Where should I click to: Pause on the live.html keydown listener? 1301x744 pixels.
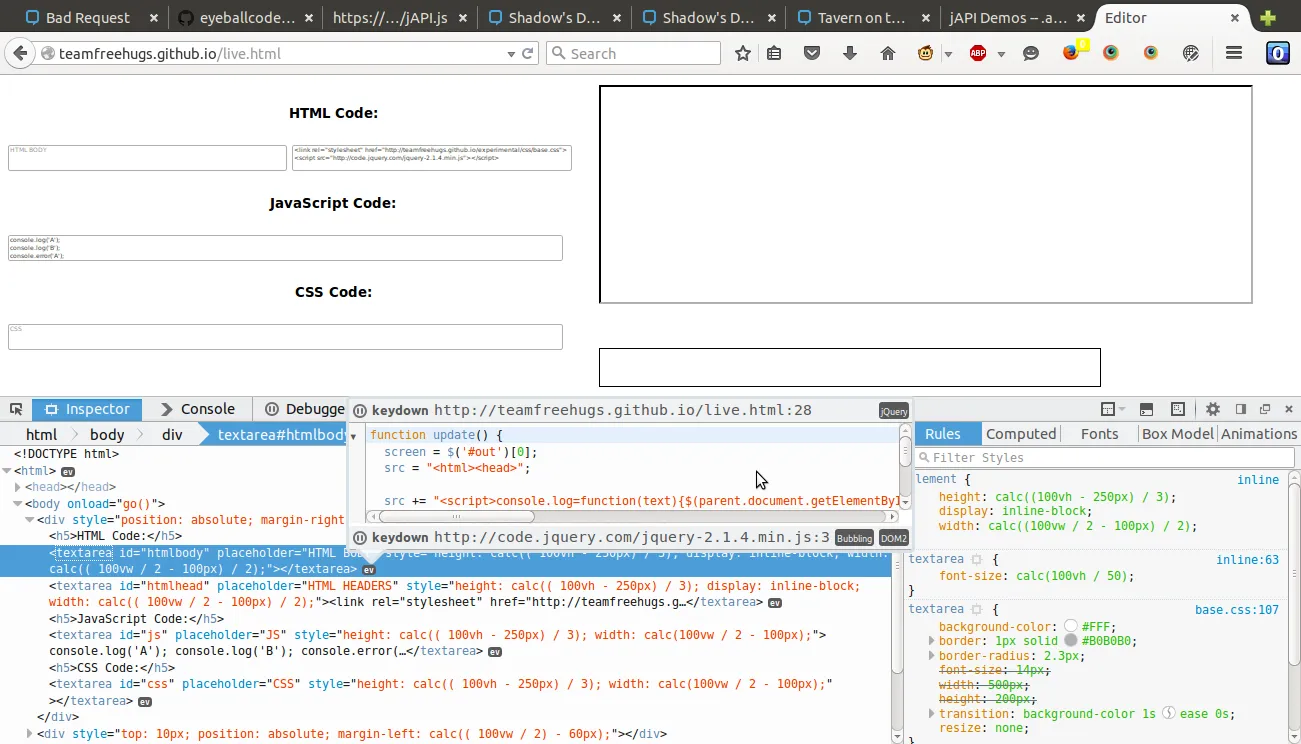point(360,410)
